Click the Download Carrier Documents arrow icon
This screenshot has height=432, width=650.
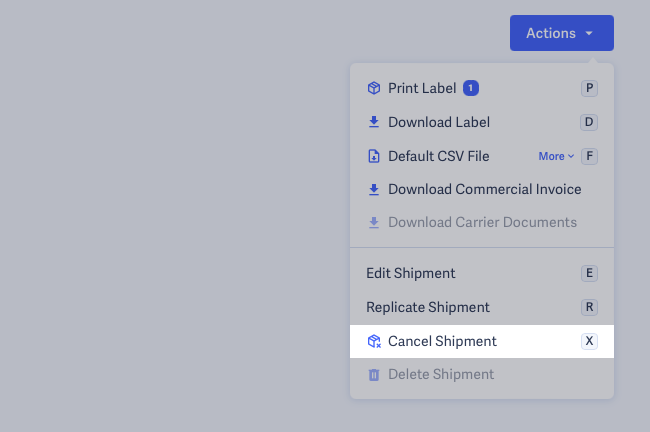[x=374, y=223]
